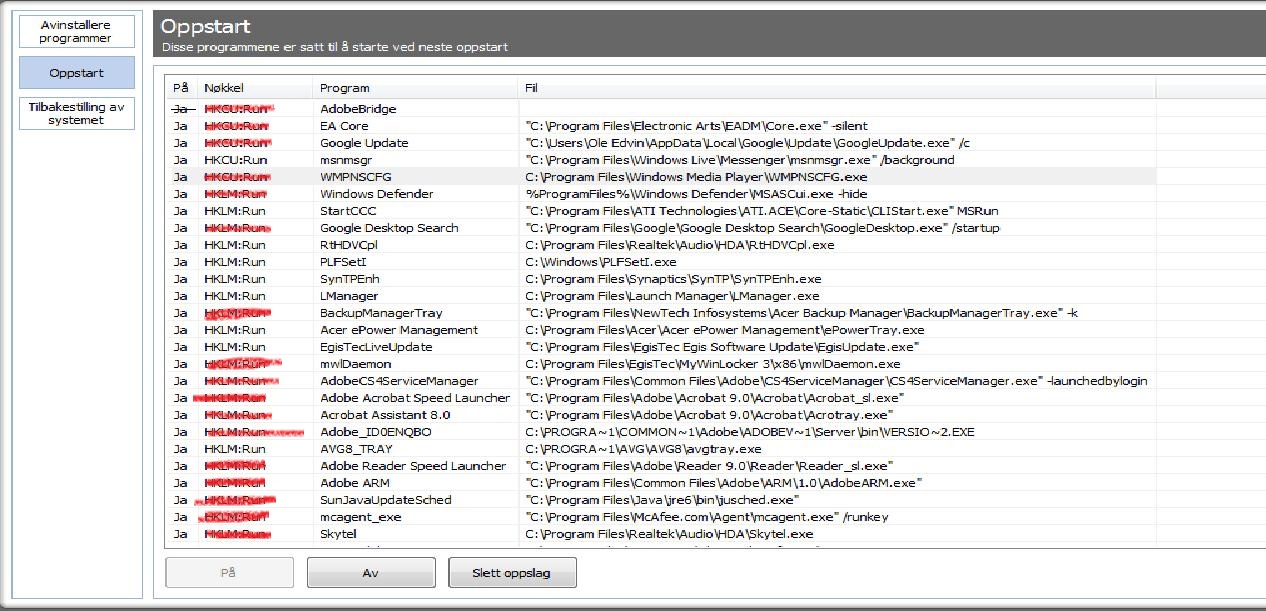Viewport: 1266px width, 611px height.
Task: Click the C:\Windows\PLFSetI.exe path
Action: click(600, 262)
